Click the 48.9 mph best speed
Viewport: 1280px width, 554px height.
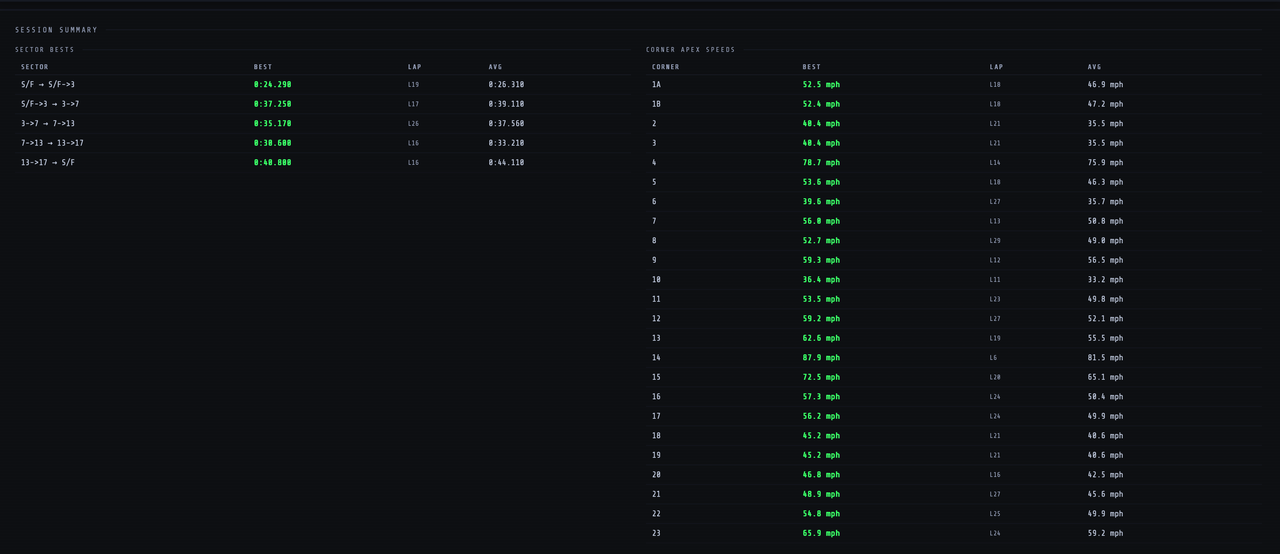[821, 494]
